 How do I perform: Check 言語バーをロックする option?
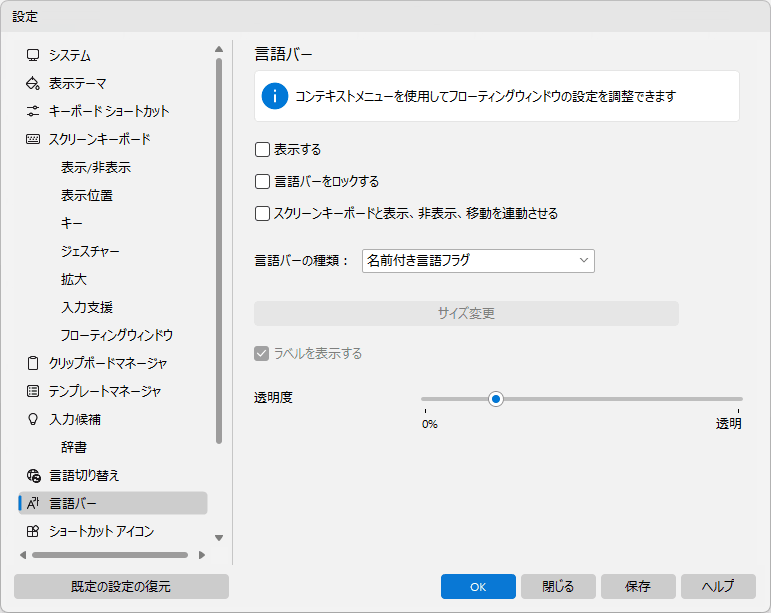(x=262, y=181)
